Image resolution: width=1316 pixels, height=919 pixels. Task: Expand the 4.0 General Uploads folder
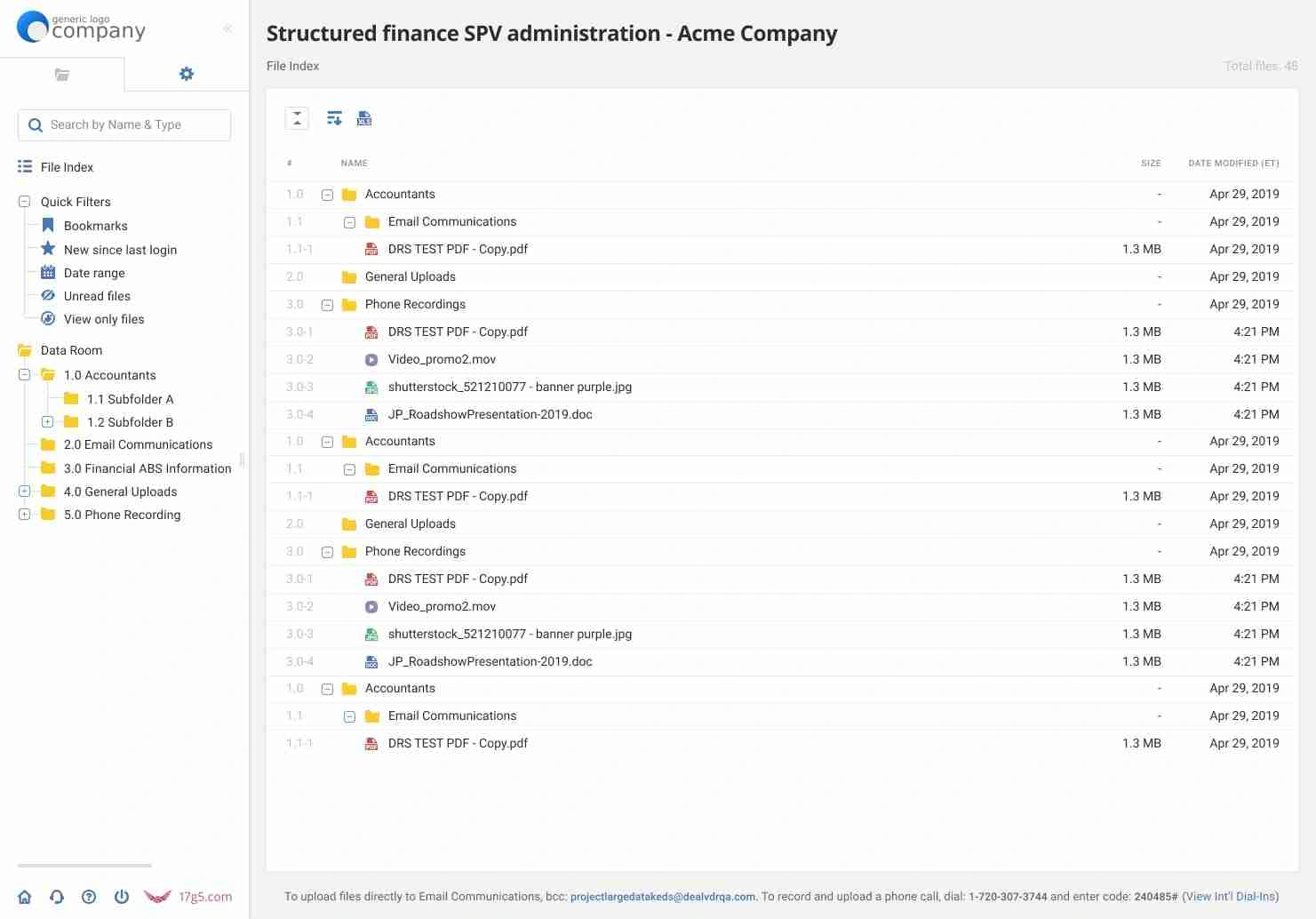click(25, 491)
